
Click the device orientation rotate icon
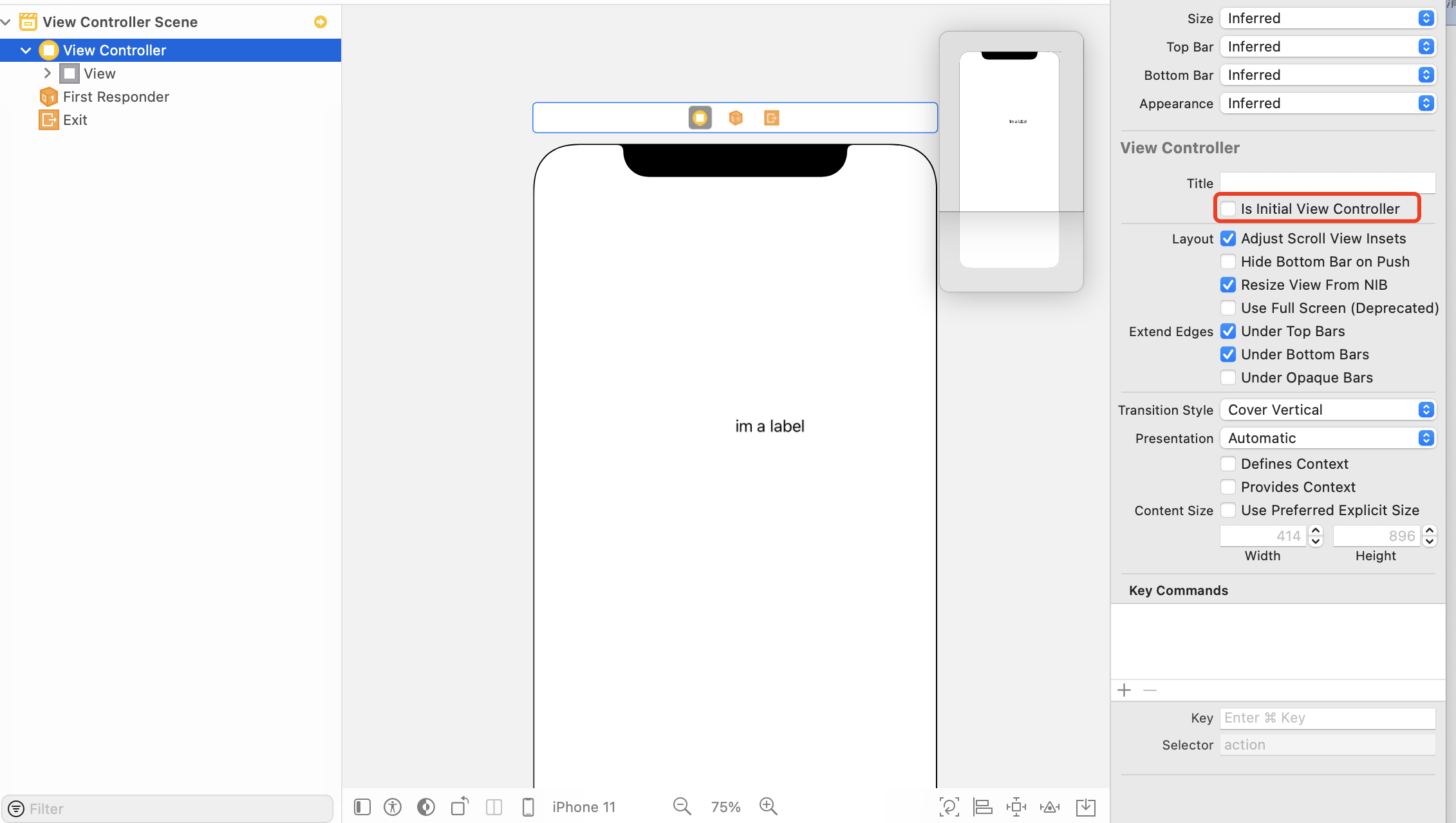coord(459,806)
